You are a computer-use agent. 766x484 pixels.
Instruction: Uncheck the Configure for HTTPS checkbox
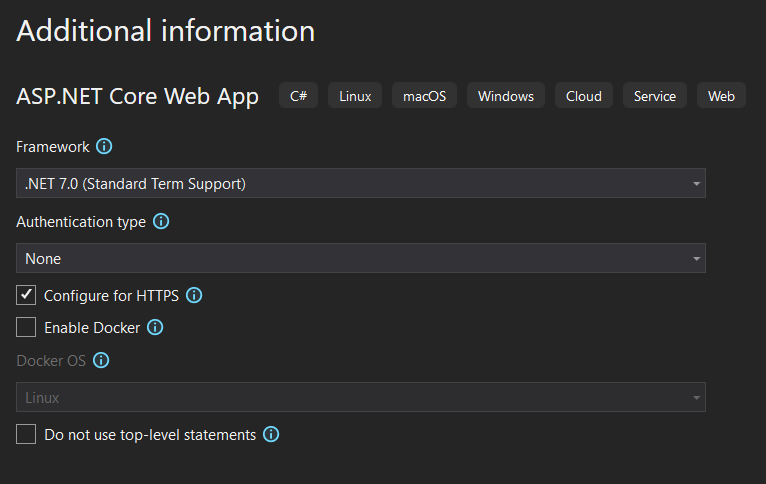pos(26,296)
